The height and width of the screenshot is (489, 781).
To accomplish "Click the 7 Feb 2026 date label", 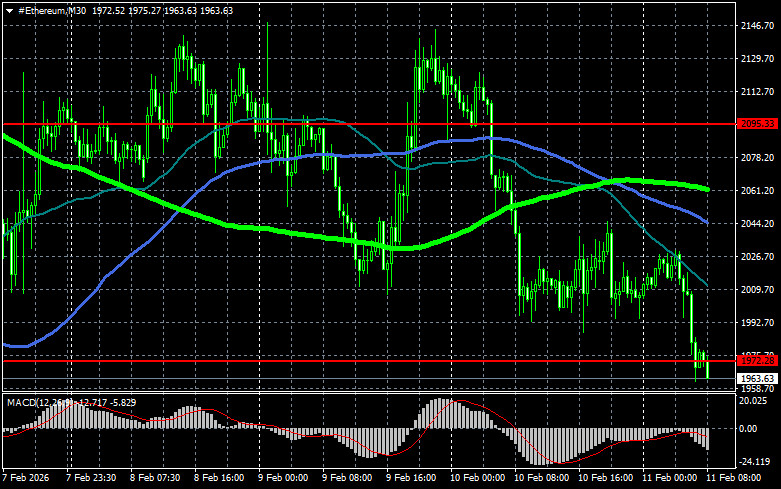I will (x=29, y=480).
